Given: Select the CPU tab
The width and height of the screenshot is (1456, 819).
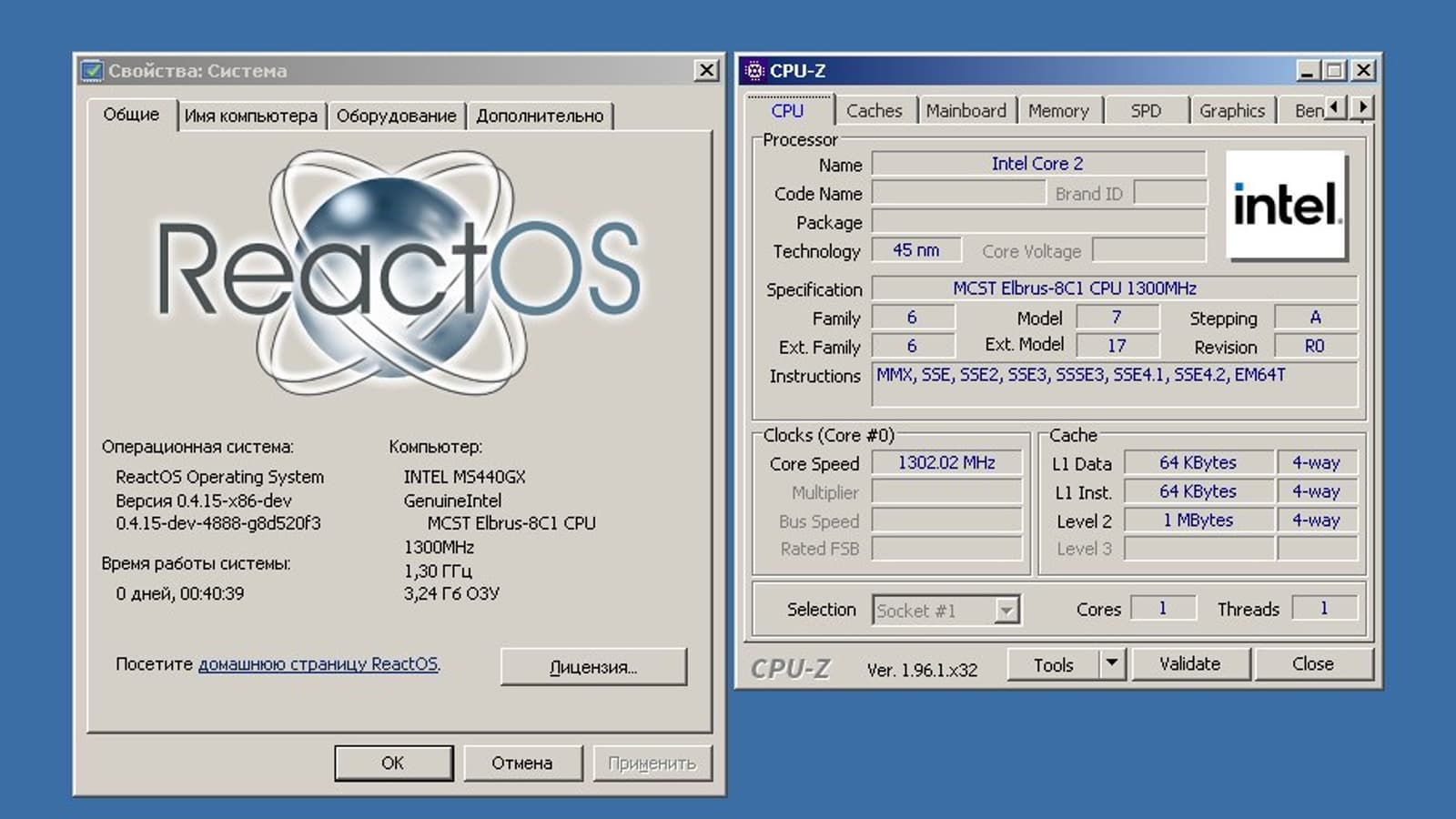Looking at the screenshot, I should (787, 110).
